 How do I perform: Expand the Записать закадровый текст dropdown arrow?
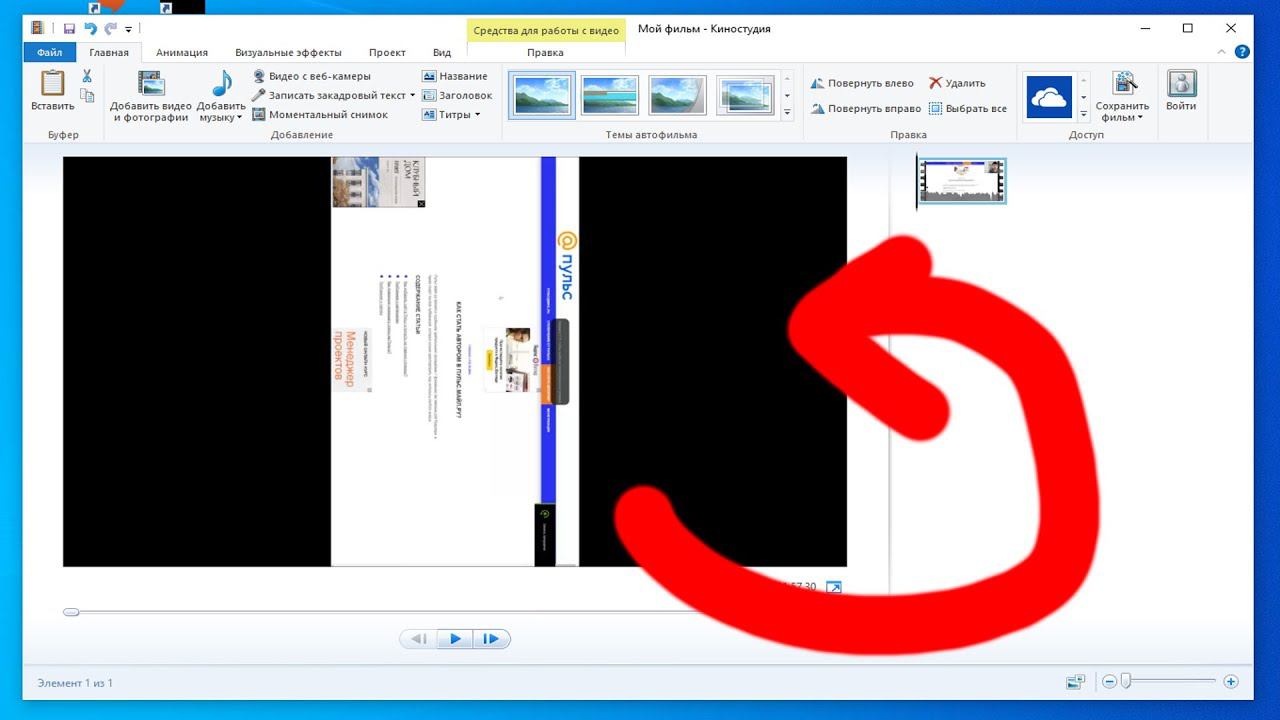click(413, 96)
